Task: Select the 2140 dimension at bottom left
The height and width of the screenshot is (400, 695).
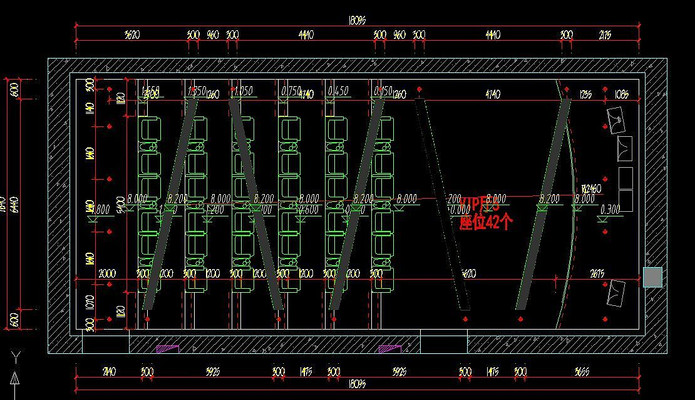Action: click(109, 372)
